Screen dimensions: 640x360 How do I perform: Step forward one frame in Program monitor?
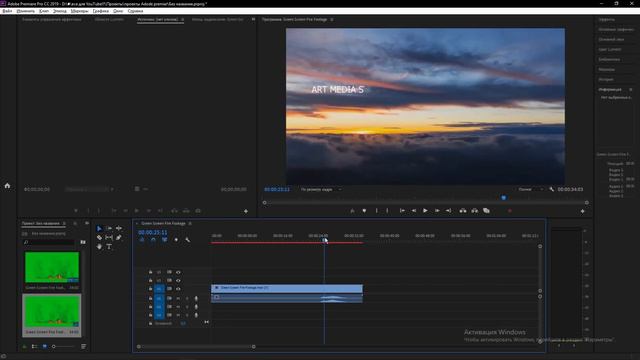437,211
